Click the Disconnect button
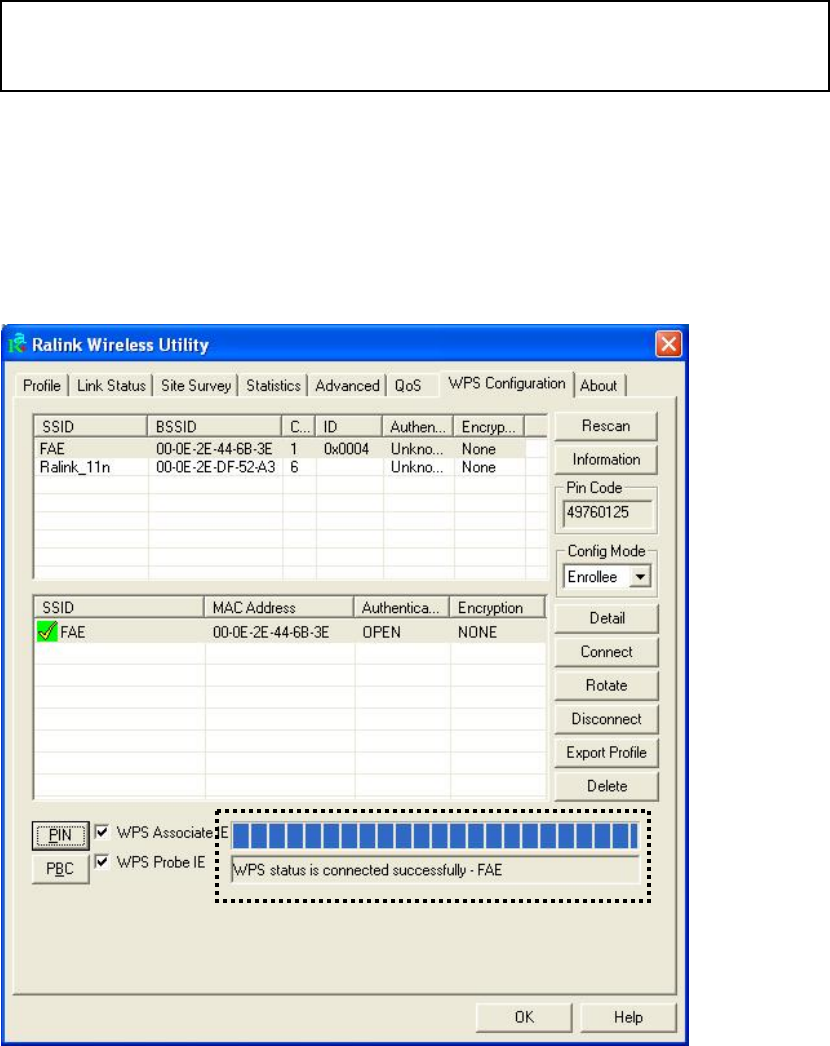The width and height of the screenshot is (830, 1046). pos(606,719)
